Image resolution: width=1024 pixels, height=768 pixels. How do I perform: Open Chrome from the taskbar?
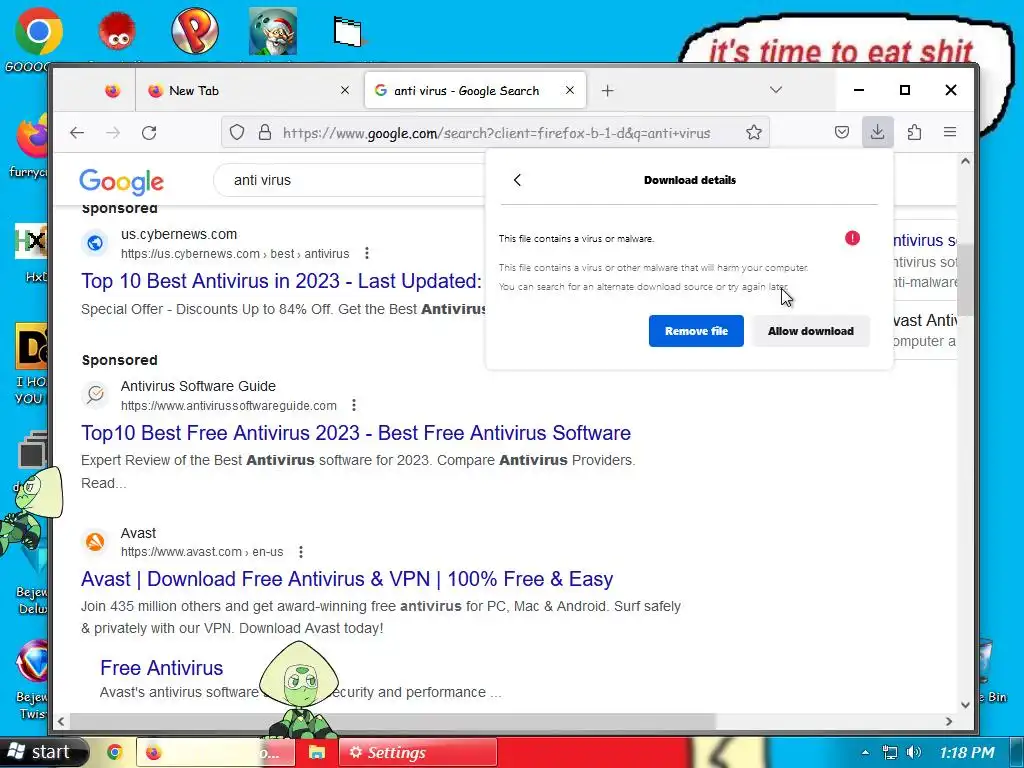pos(115,752)
